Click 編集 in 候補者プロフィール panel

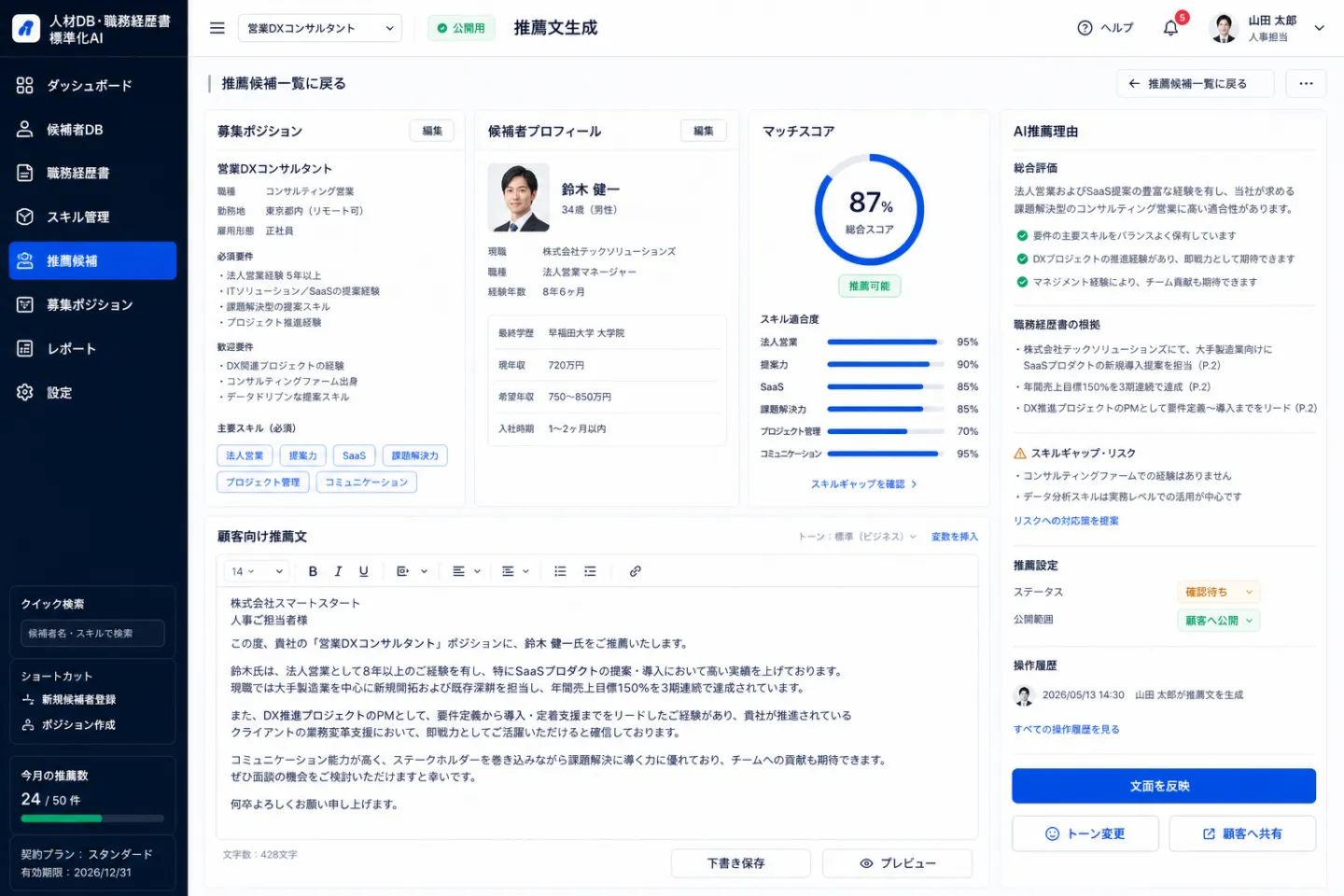tap(704, 131)
